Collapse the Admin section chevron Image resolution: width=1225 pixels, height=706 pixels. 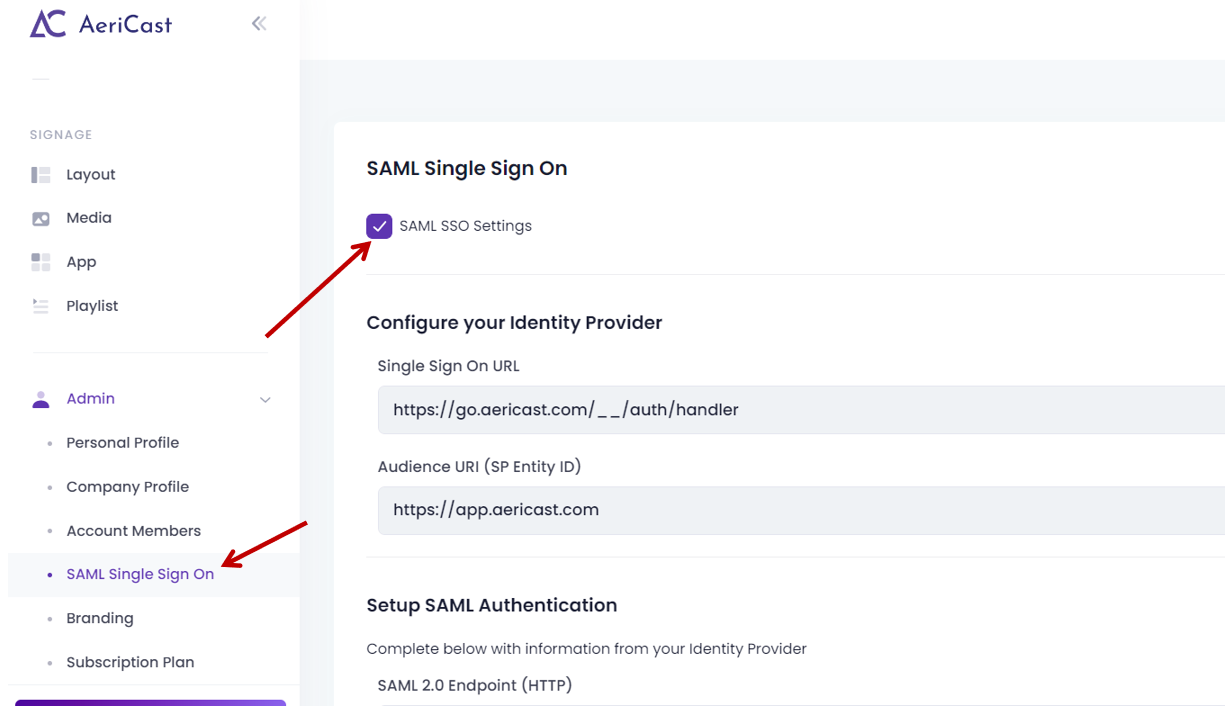265,400
